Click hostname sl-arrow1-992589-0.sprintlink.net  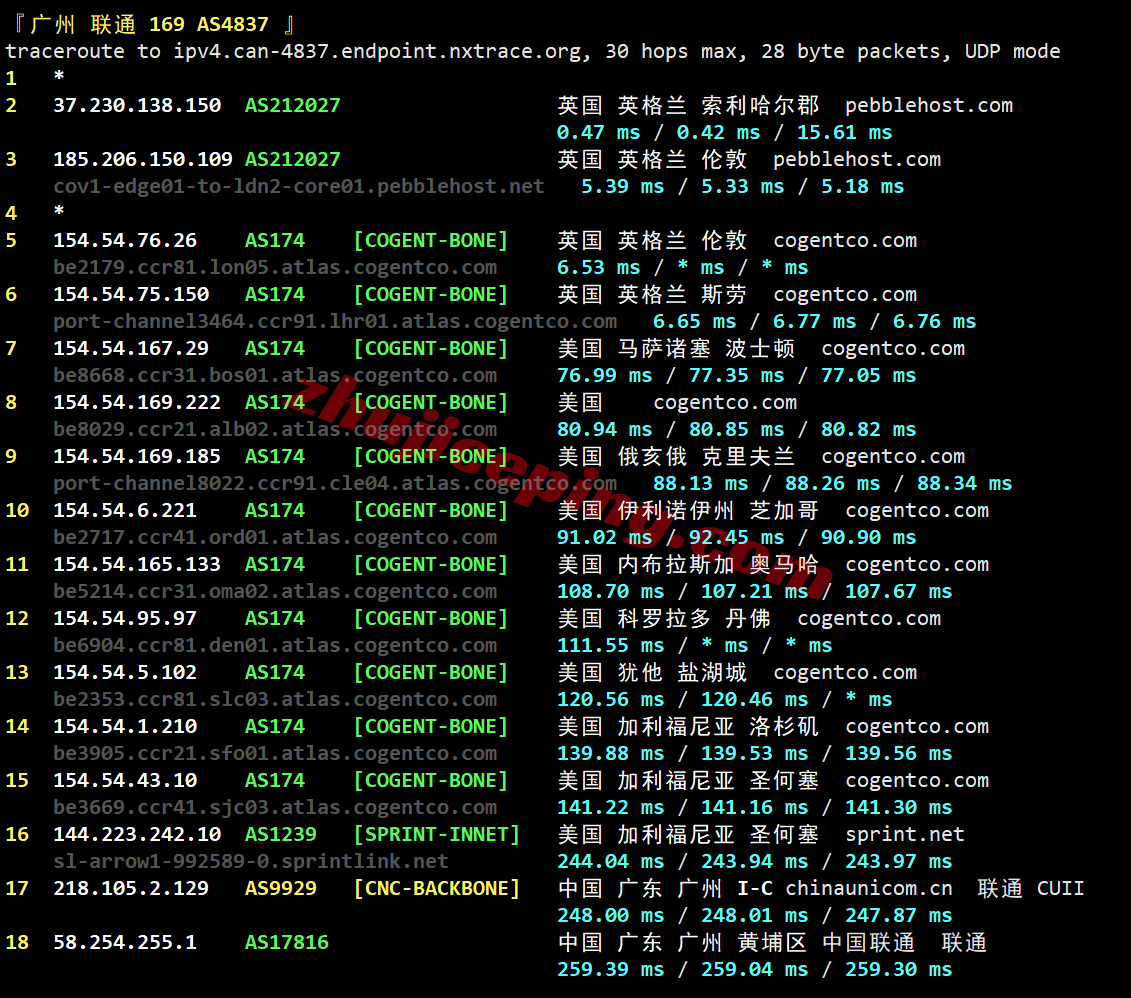click(x=251, y=862)
